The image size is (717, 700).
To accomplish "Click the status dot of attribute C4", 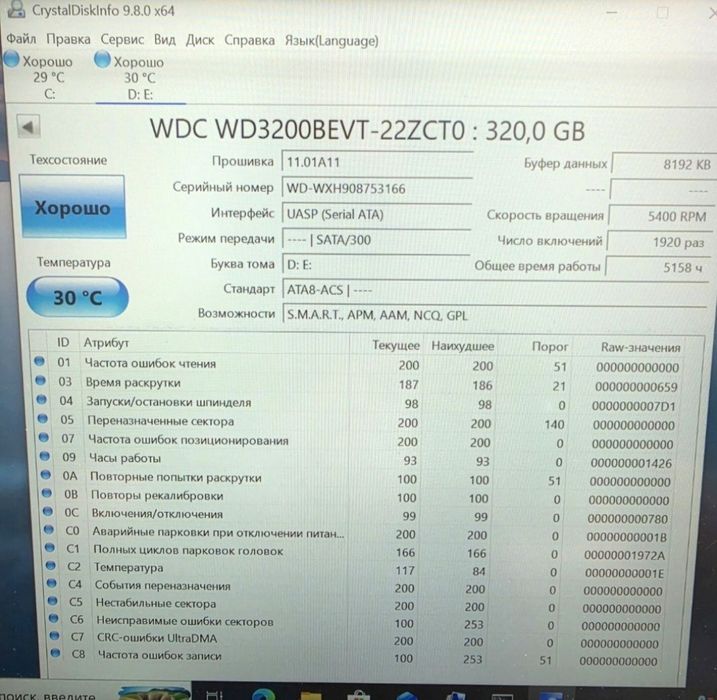I will [x=52, y=583].
